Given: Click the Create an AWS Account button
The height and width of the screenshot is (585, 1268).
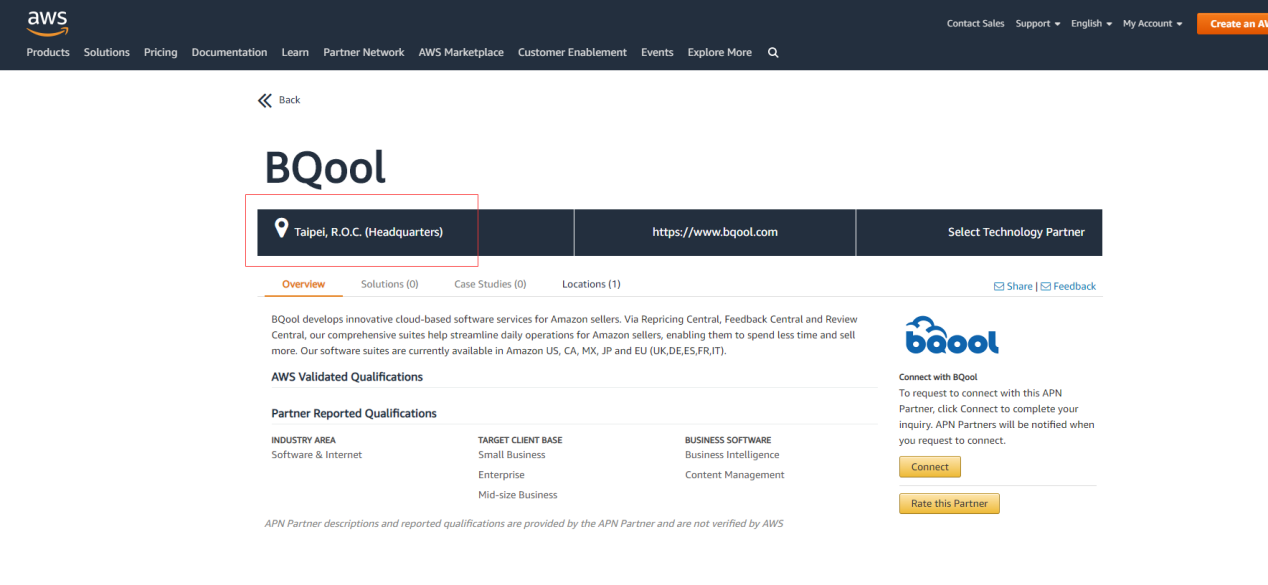Looking at the screenshot, I should click(1233, 24).
